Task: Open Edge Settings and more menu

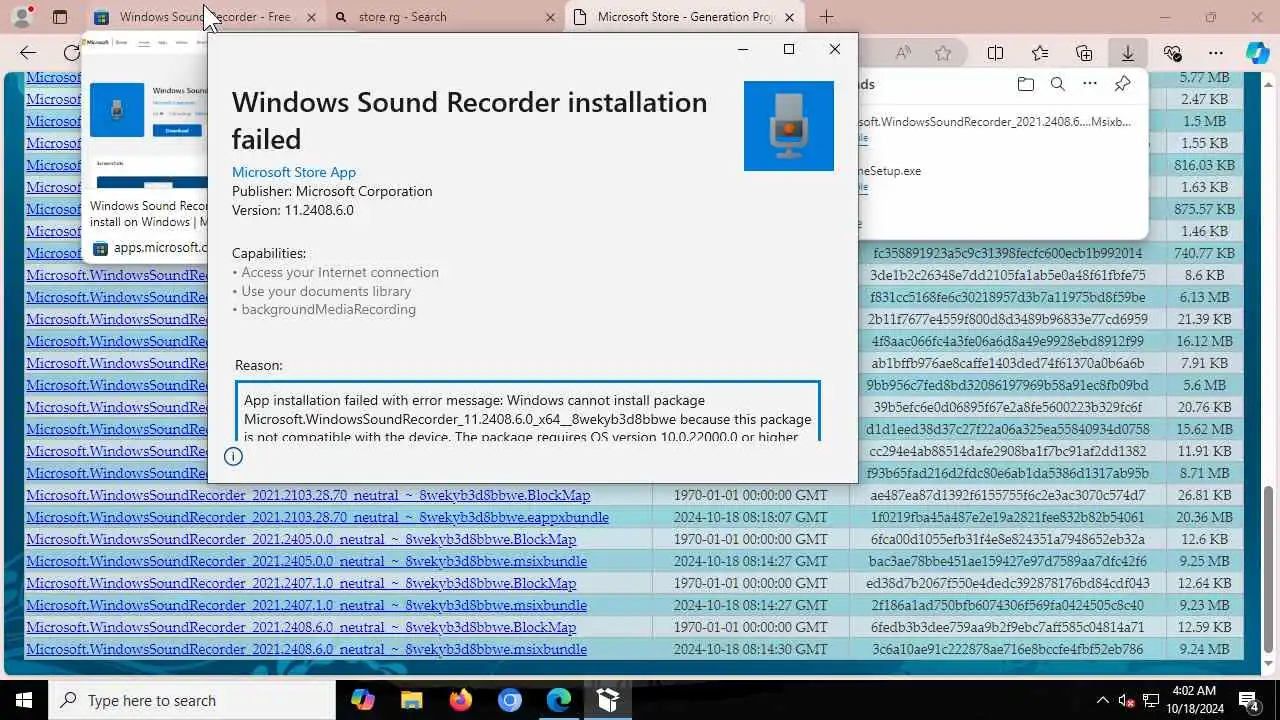Action: (x=1216, y=53)
